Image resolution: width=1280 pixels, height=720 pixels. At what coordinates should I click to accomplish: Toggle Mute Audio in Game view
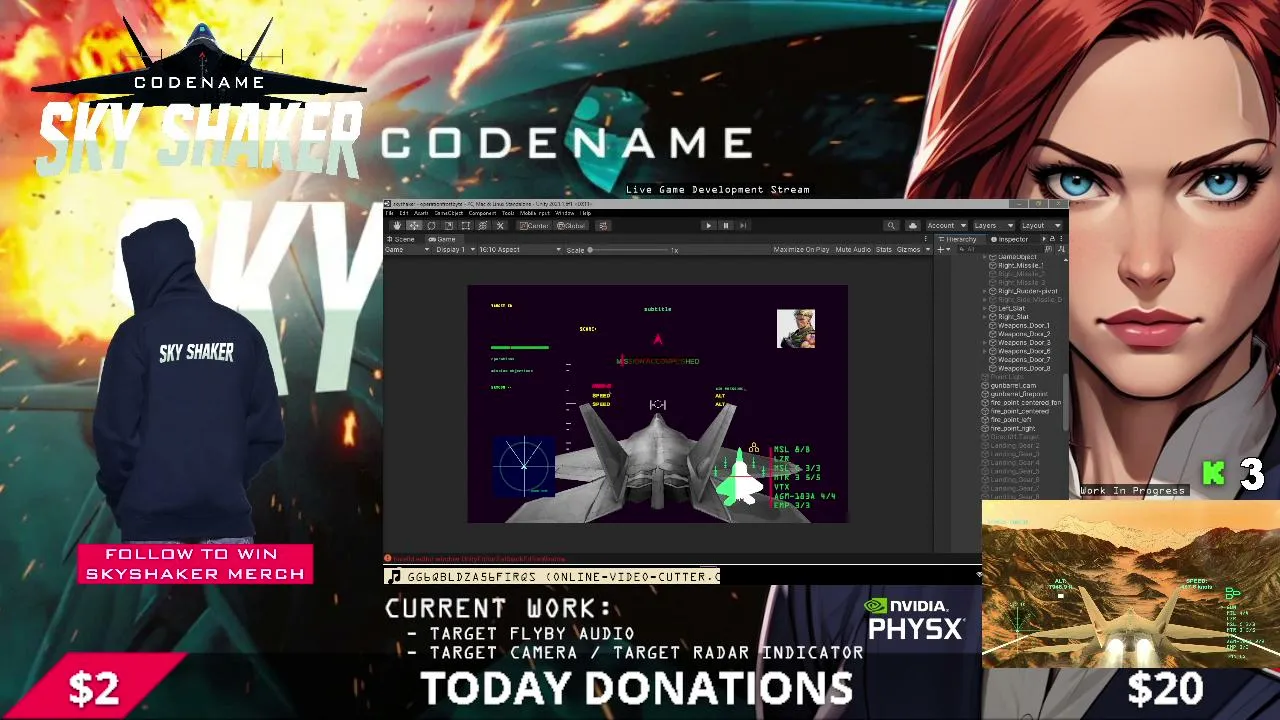853,249
